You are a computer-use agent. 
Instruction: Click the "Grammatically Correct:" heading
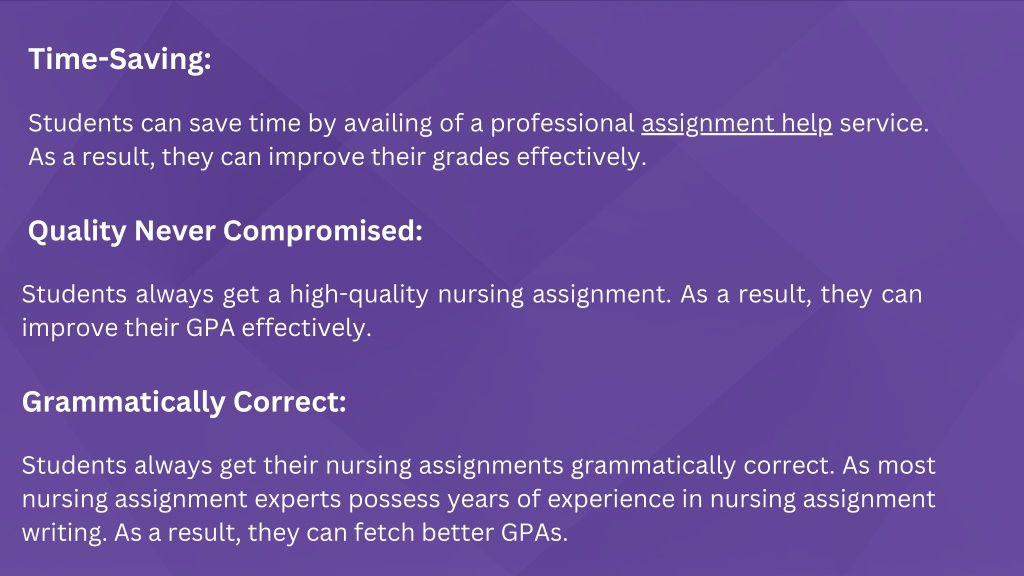[x=184, y=402]
